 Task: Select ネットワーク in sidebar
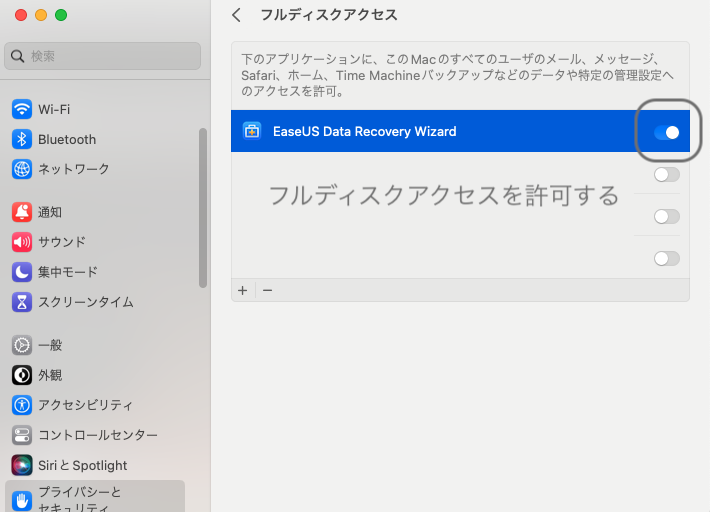click(74, 169)
